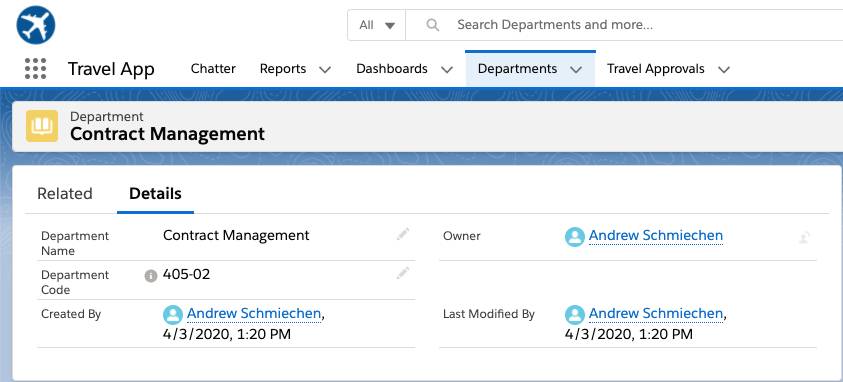Edit Department Name with pencil icon

click(x=403, y=234)
